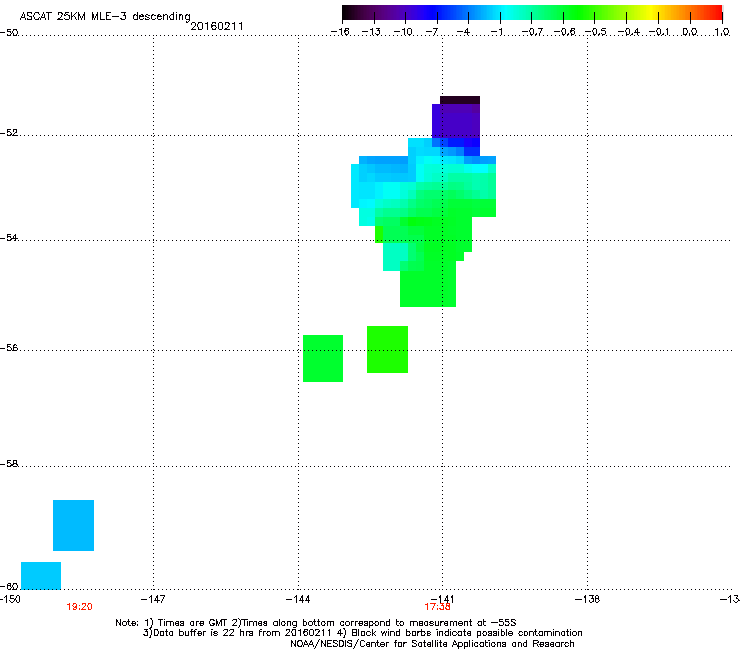Click the latitude axis label '-56'

click(x=9, y=348)
